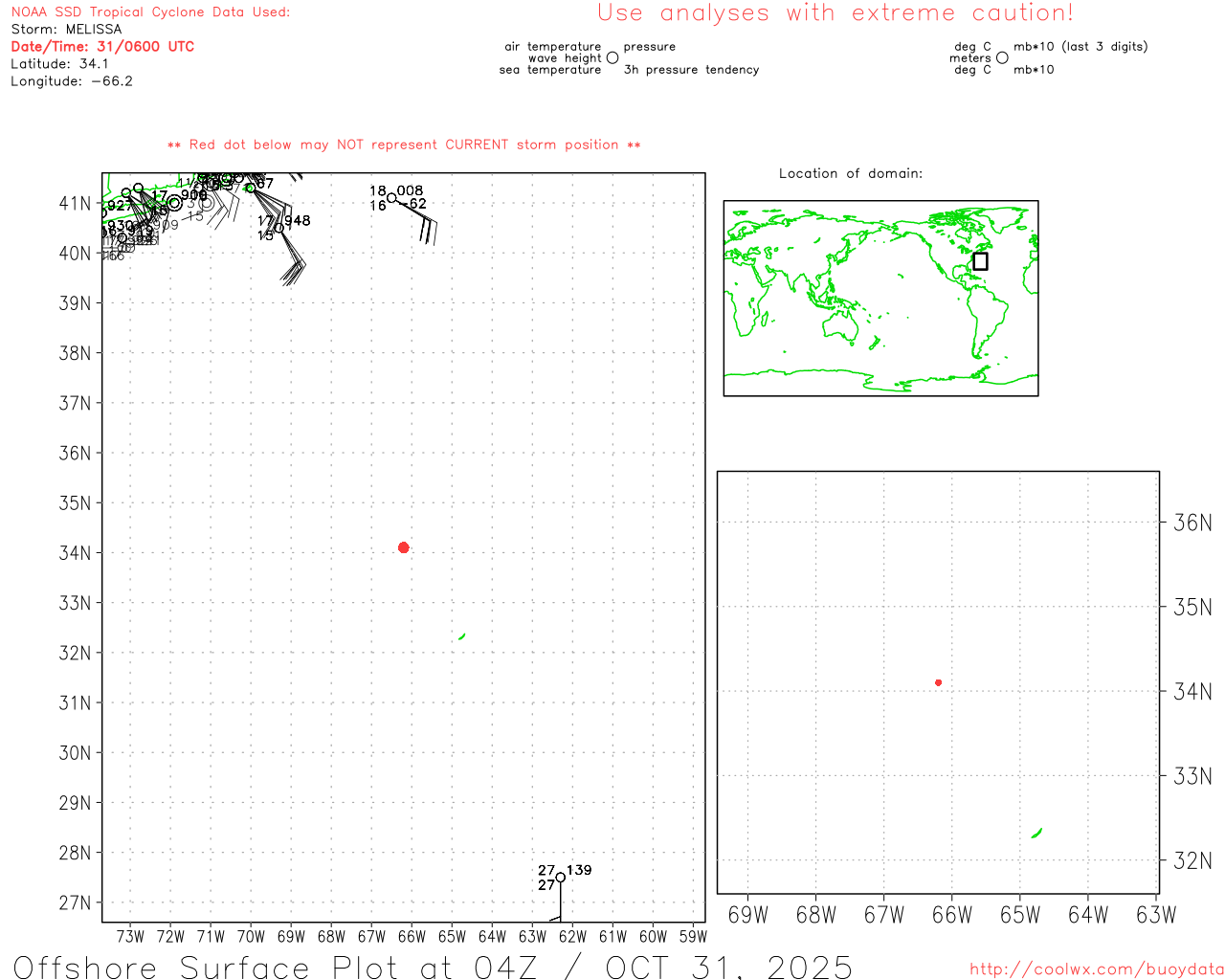Click the NOAA SSD Tropical Cyclone header
The image size is (1225, 980).
click(150, 12)
